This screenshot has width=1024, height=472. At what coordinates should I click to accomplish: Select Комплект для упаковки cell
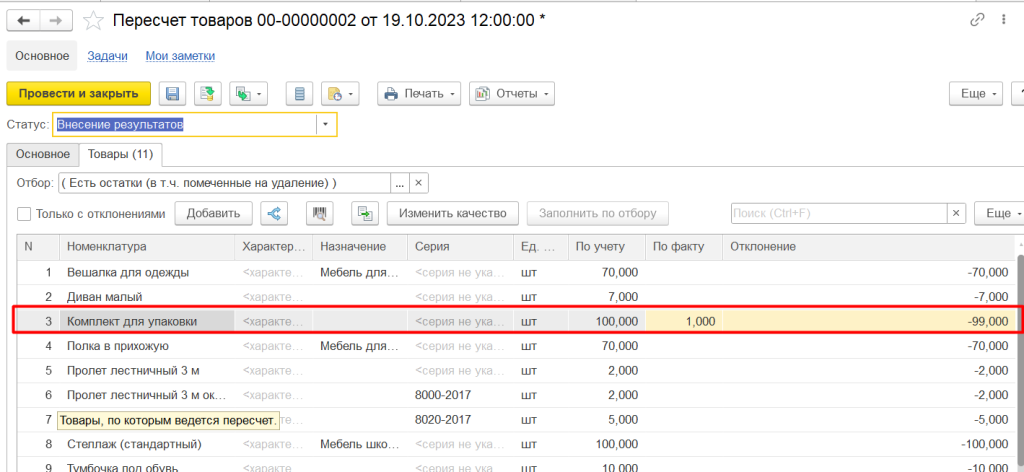[147, 321]
